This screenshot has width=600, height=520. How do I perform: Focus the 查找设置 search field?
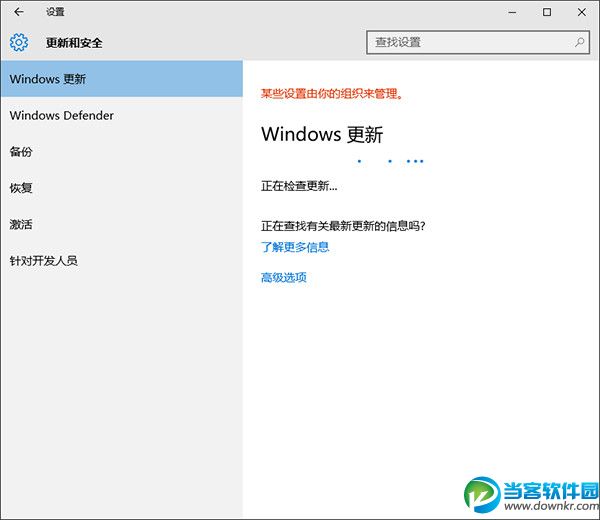point(478,42)
